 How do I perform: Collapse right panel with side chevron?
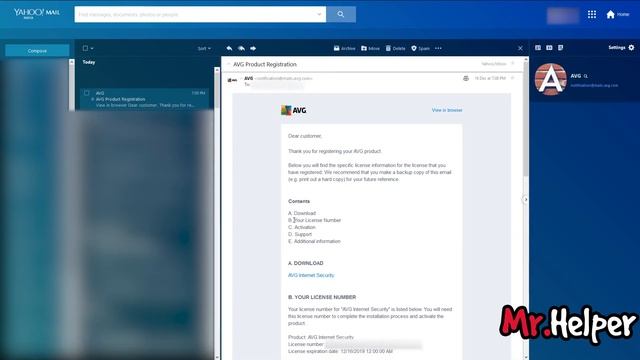[x=526, y=200]
